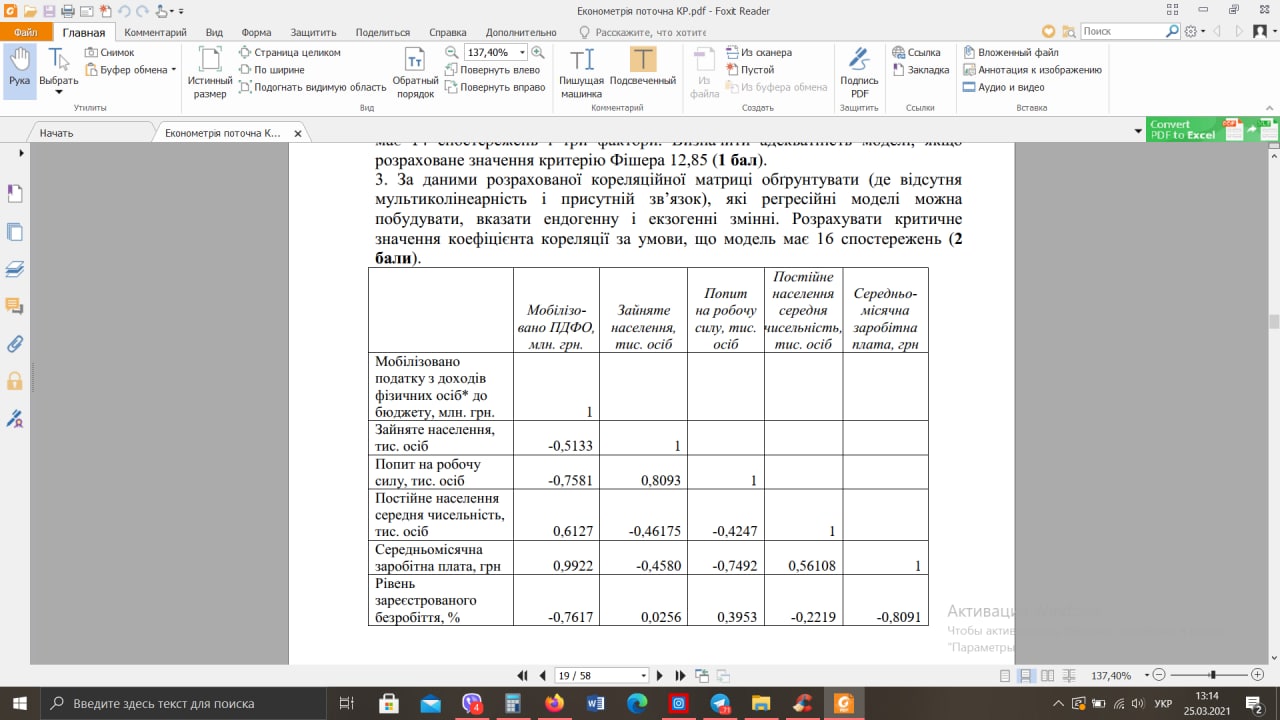Create PDF Из сканера

tap(758, 52)
